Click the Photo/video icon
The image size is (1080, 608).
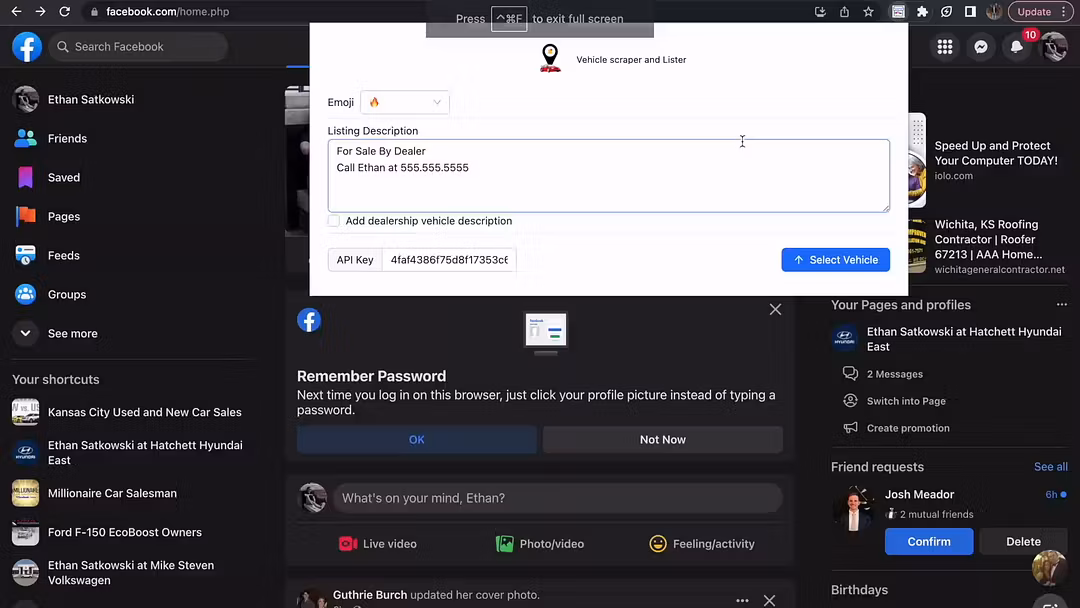pos(505,544)
